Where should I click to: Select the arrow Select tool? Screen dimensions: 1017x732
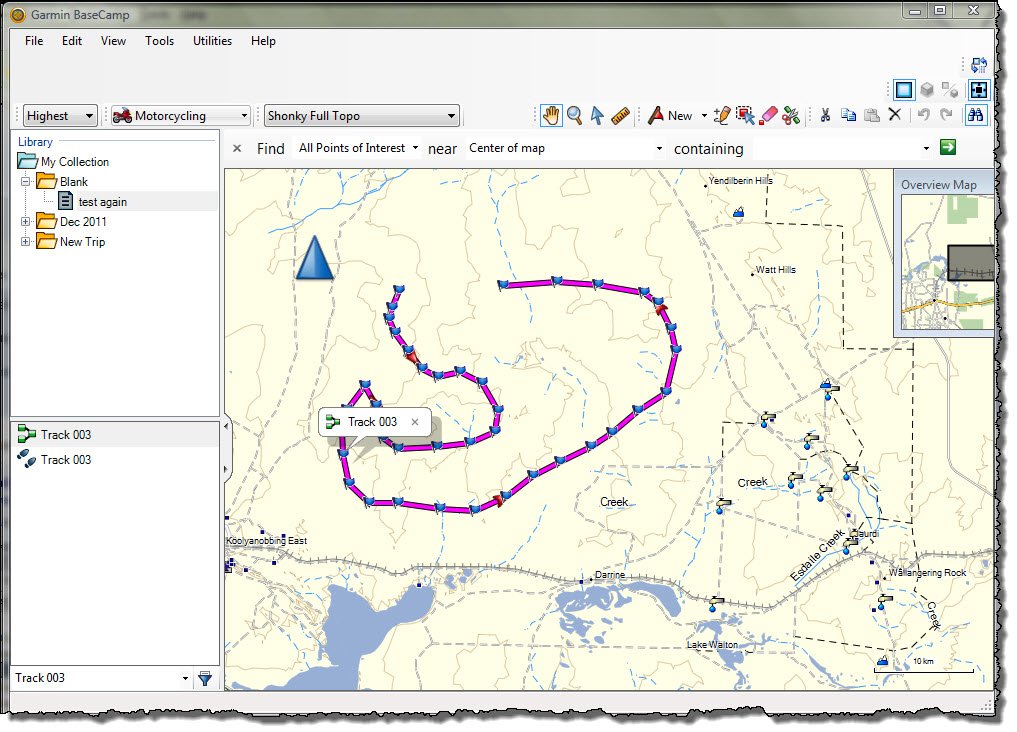pos(597,115)
